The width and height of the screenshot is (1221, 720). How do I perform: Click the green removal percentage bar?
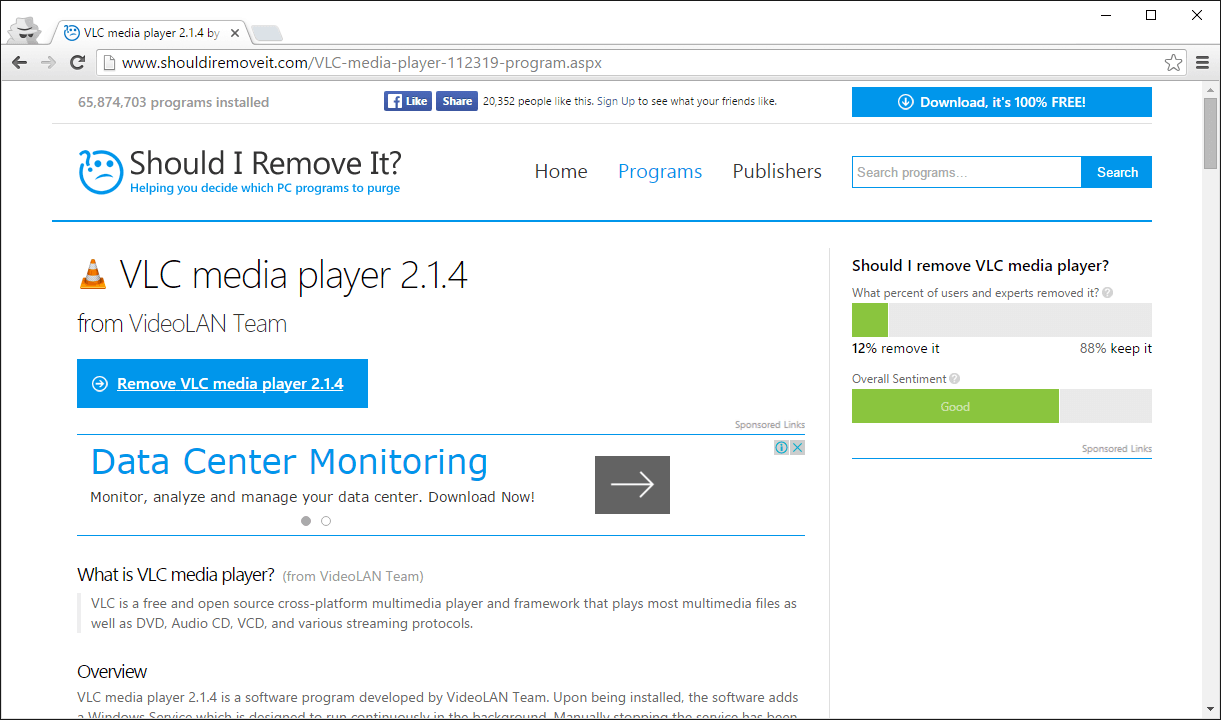870,320
